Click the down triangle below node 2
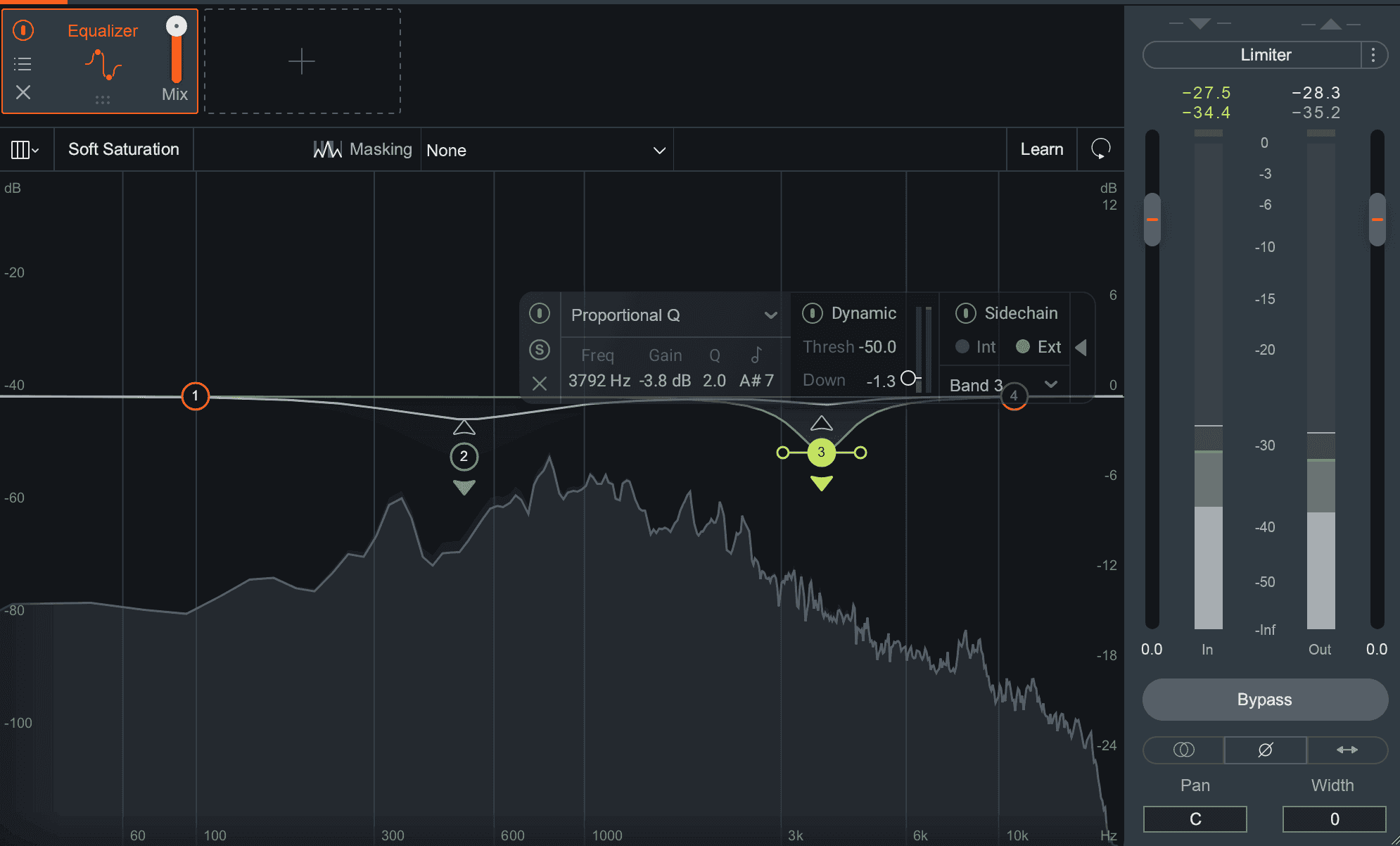Screen dimensions: 1400x846 (464, 487)
